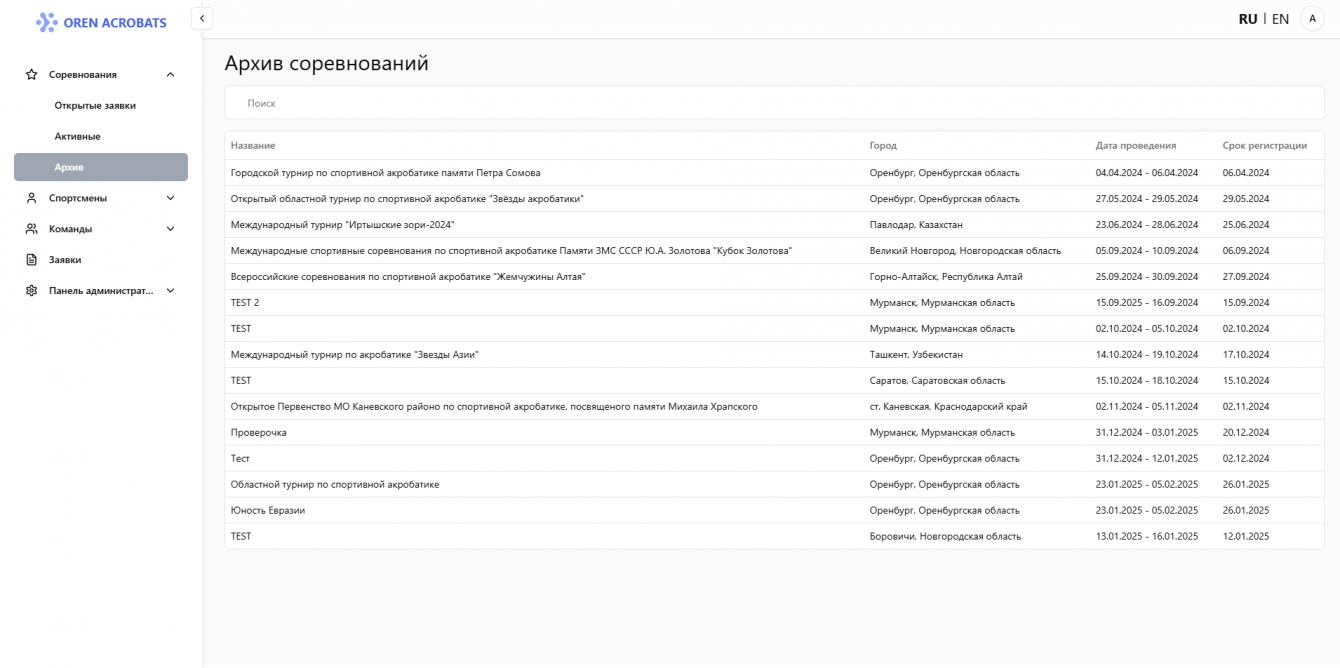The width and height of the screenshot is (1340, 668).
Task: Open the user avatar "A" menu
Action: 1312,19
